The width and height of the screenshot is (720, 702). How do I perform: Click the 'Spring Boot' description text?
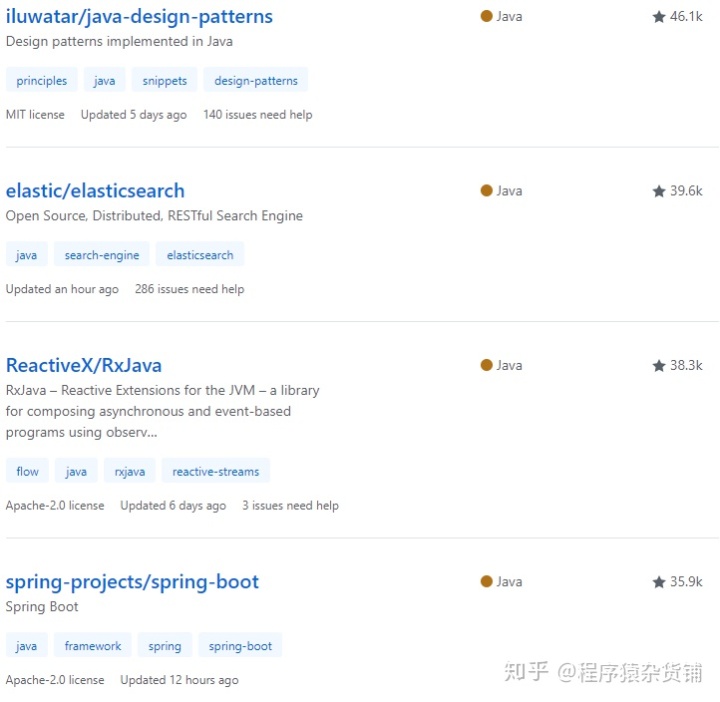click(x=42, y=607)
